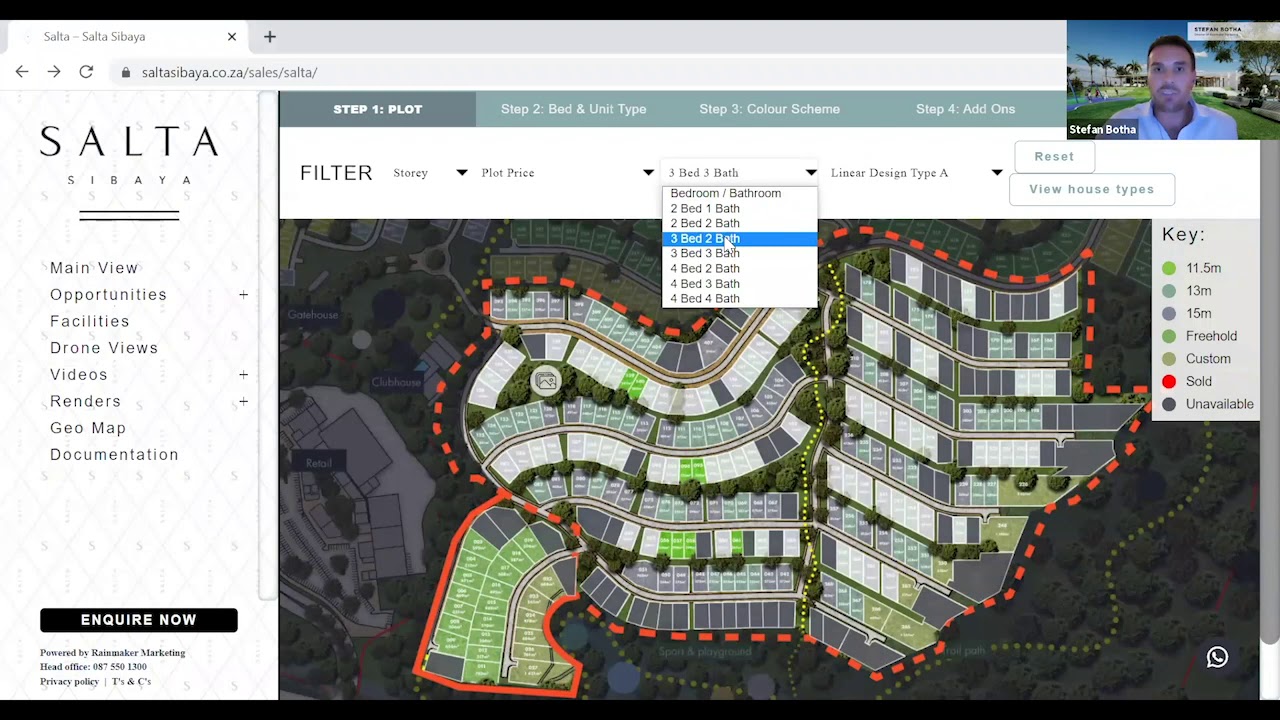Close the Salta – Salta Sibaya tab

[232, 37]
